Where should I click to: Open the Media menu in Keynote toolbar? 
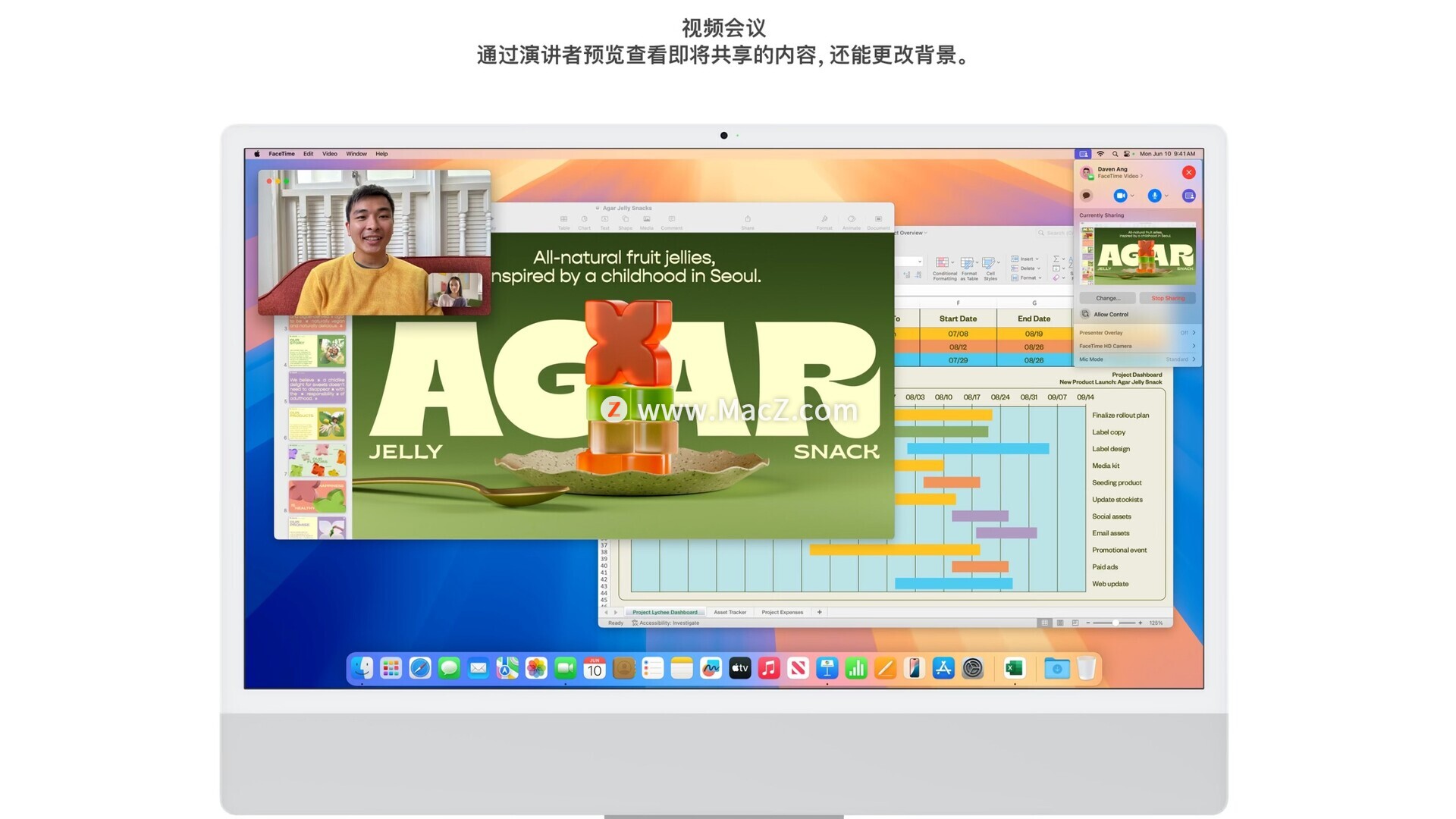click(x=646, y=222)
